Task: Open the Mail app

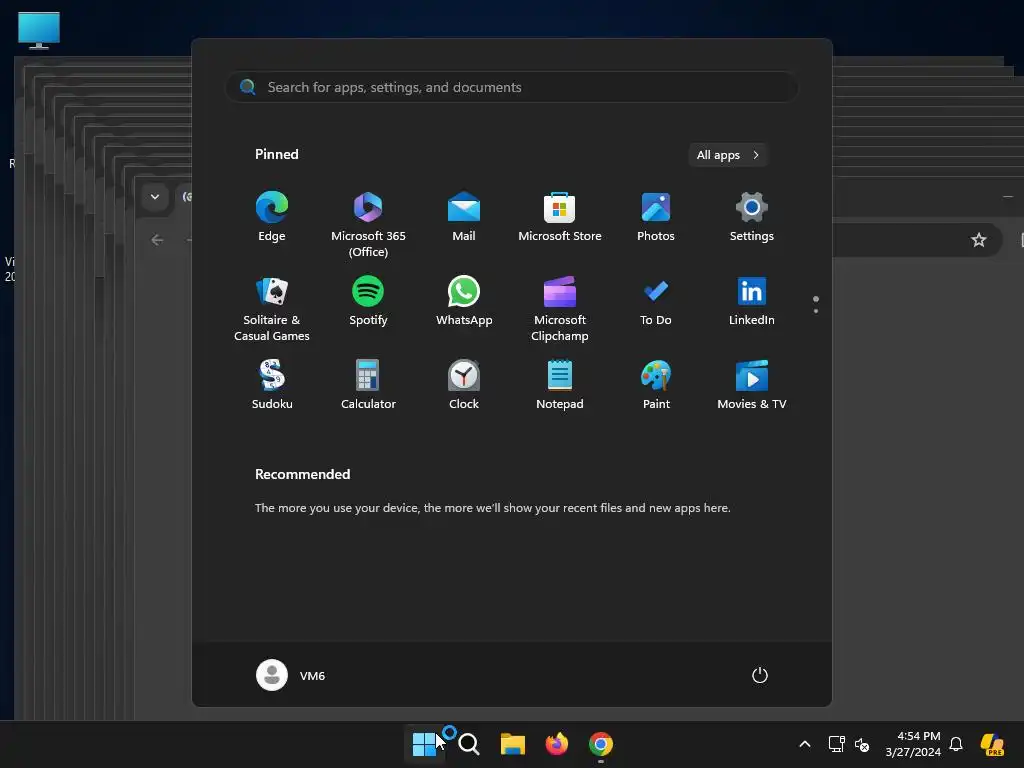Action: click(x=464, y=217)
